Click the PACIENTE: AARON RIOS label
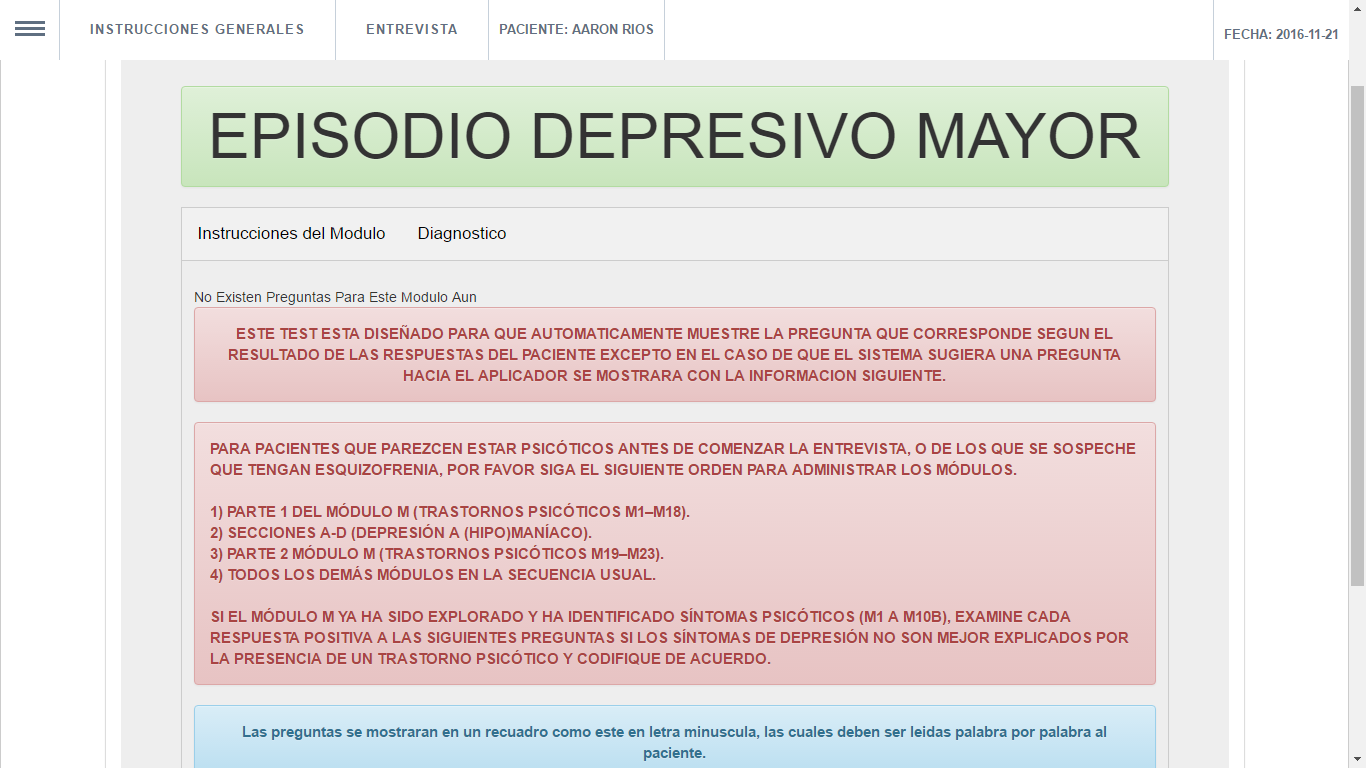This screenshot has height=768, width=1366. pos(576,30)
